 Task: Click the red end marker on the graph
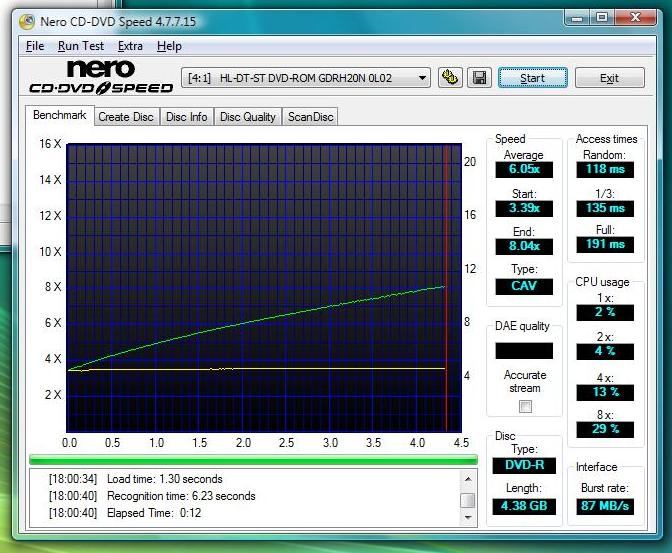tap(446, 288)
